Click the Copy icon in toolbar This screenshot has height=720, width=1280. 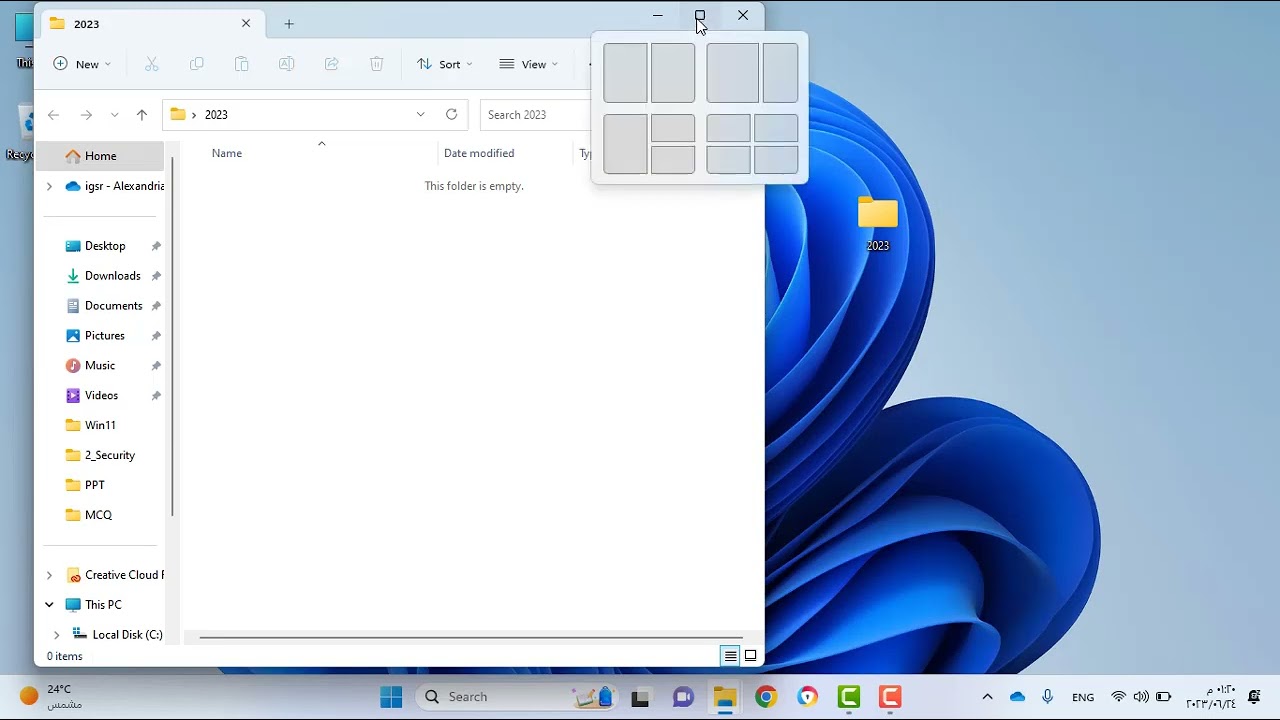tap(197, 64)
